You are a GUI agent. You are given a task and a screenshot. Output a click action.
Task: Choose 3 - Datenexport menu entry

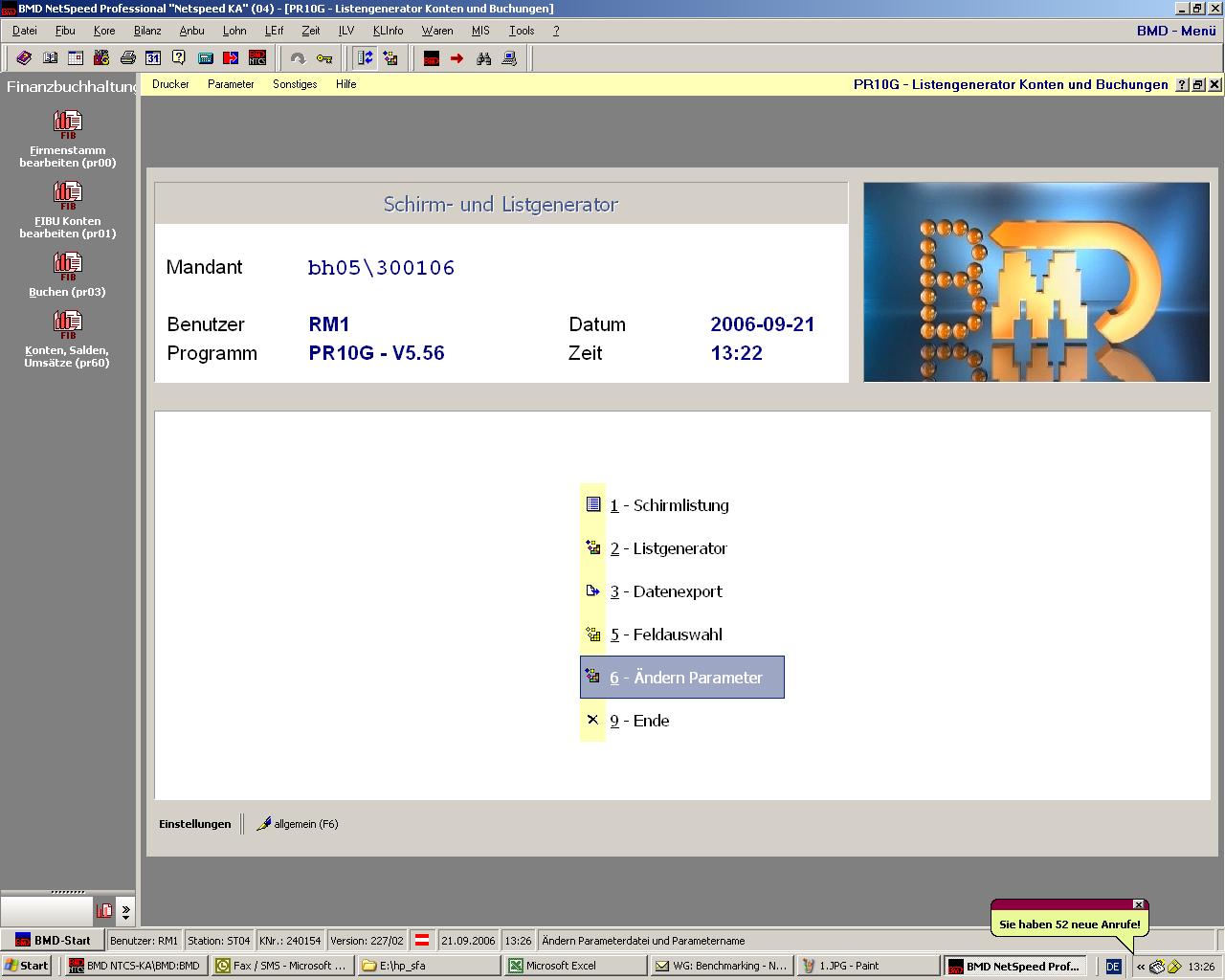[x=667, y=591]
